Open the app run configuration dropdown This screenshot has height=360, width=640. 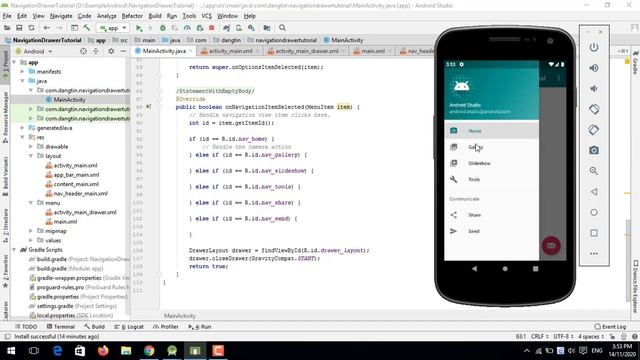113,28
